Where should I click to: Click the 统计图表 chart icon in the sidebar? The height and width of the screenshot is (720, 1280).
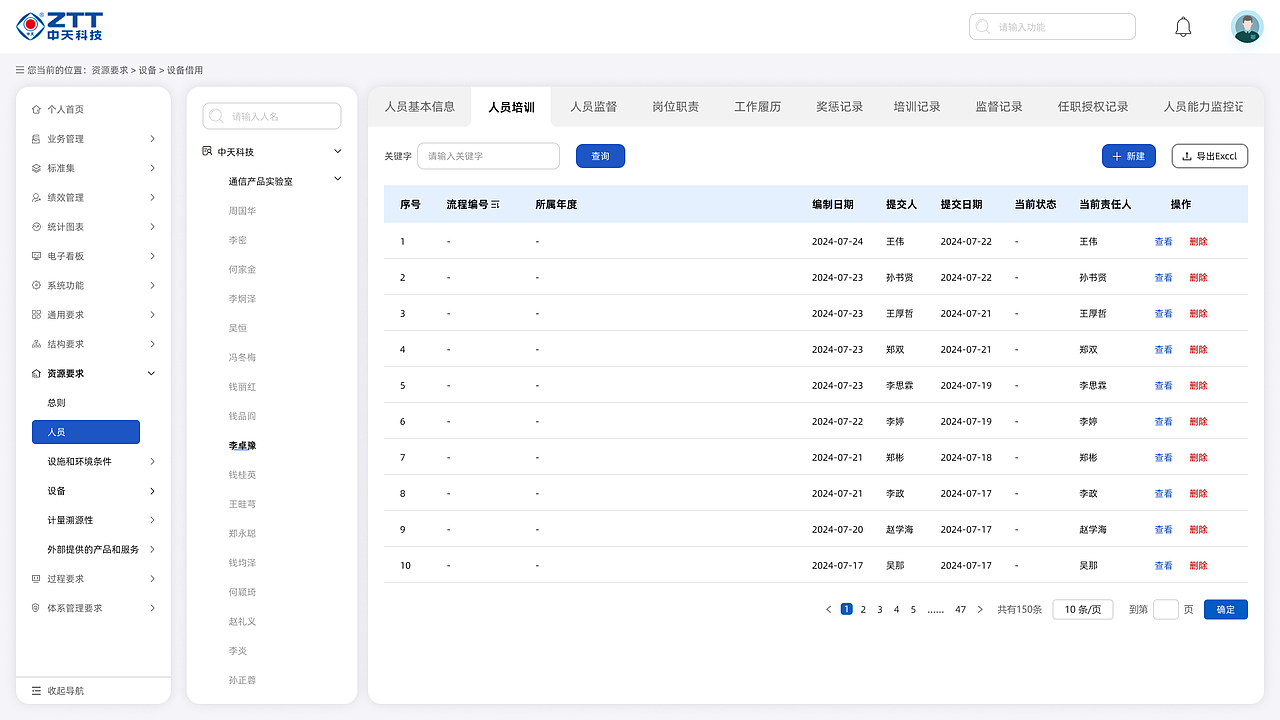point(36,226)
